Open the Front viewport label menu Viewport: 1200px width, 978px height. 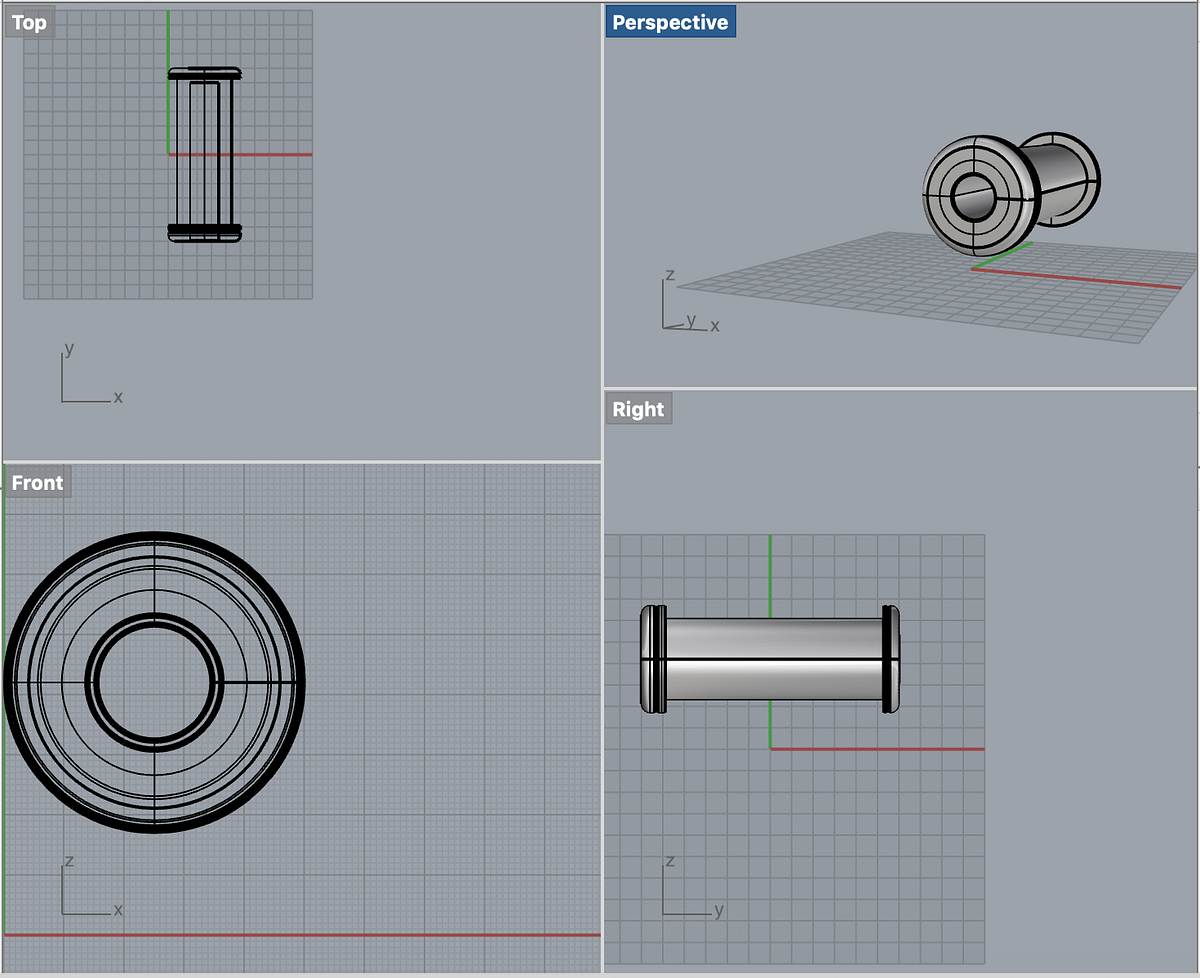(37, 483)
